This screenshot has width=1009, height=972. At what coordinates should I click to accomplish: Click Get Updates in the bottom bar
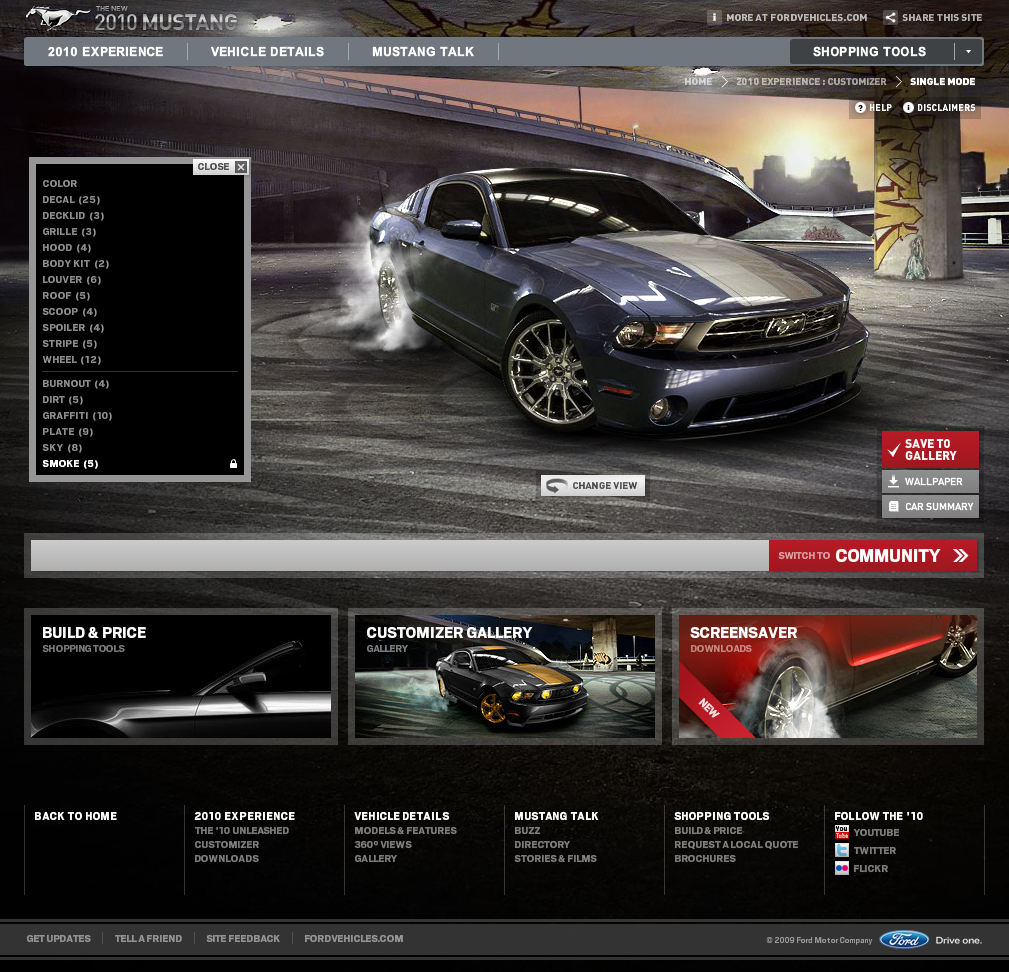point(59,939)
